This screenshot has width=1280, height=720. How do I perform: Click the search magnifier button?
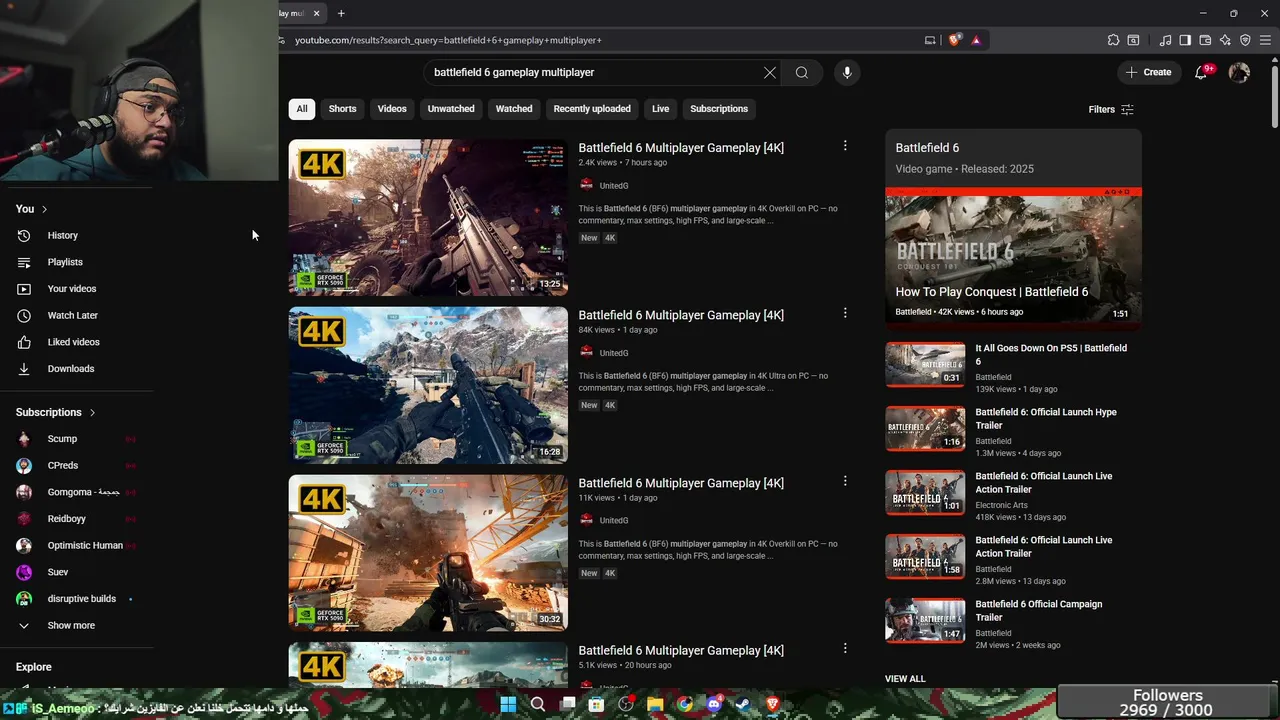pos(802,72)
